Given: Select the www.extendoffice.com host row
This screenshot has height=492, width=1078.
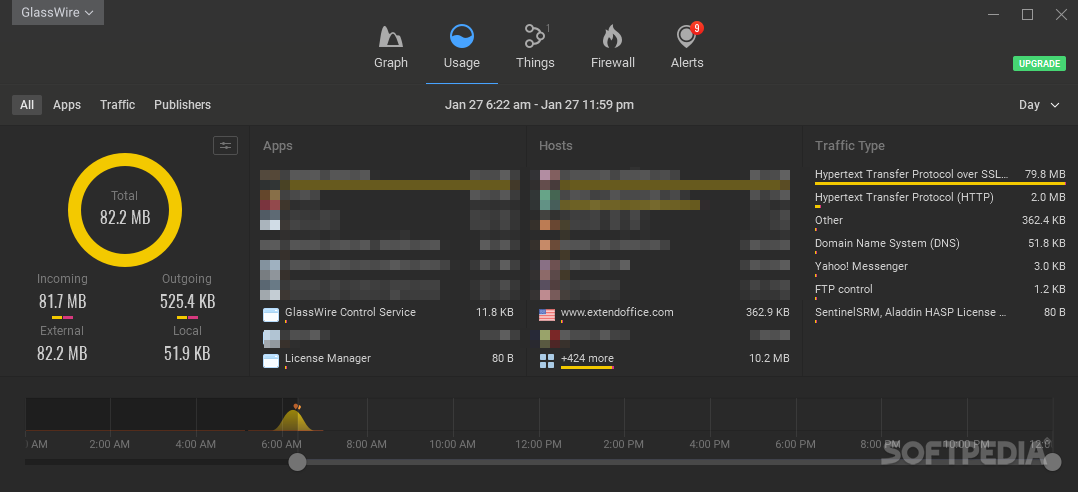Looking at the screenshot, I should coord(664,313).
